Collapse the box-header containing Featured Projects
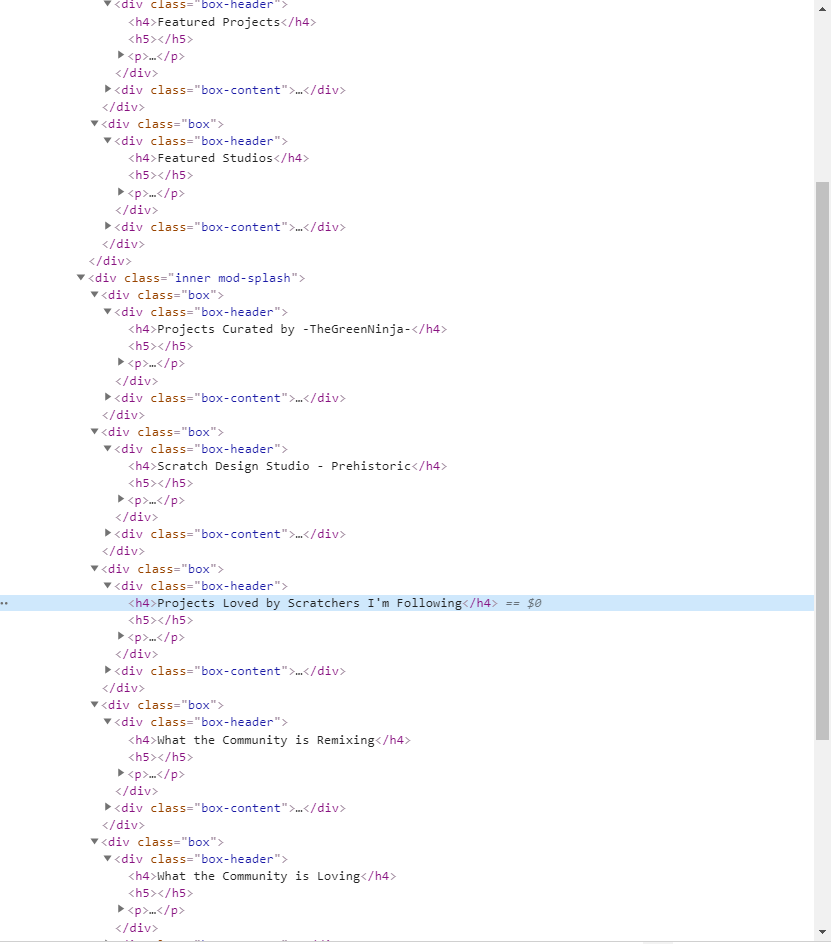This screenshot has width=831, height=944. 107,5
